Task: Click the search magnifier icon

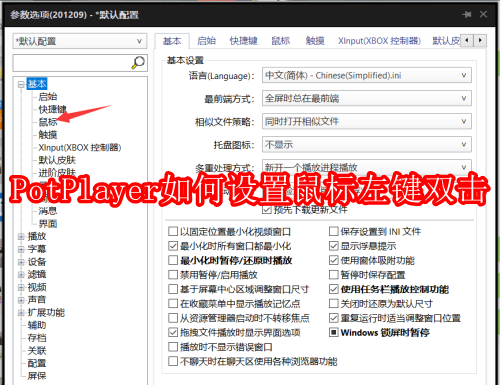Action: pos(138,62)
